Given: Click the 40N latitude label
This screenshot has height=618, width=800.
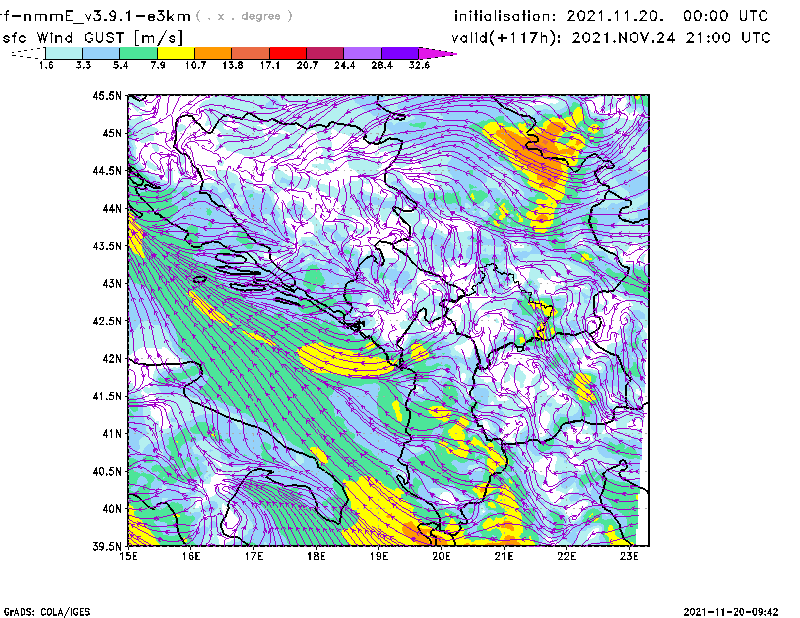Looking at the screenshot, I should [x=112, y=509].
